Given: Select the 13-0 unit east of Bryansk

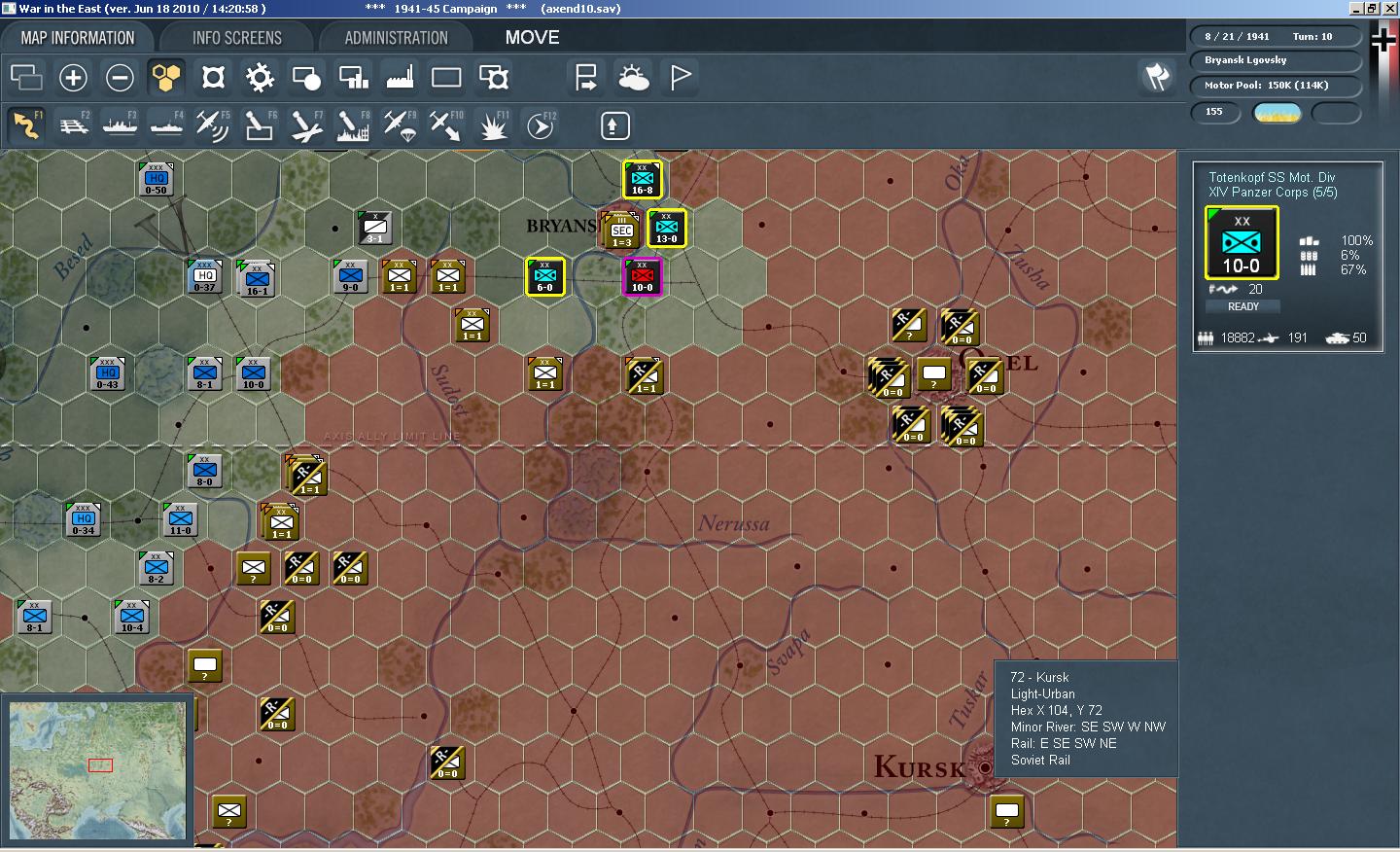Looking at the screenshot, I should tap(667, 228).
